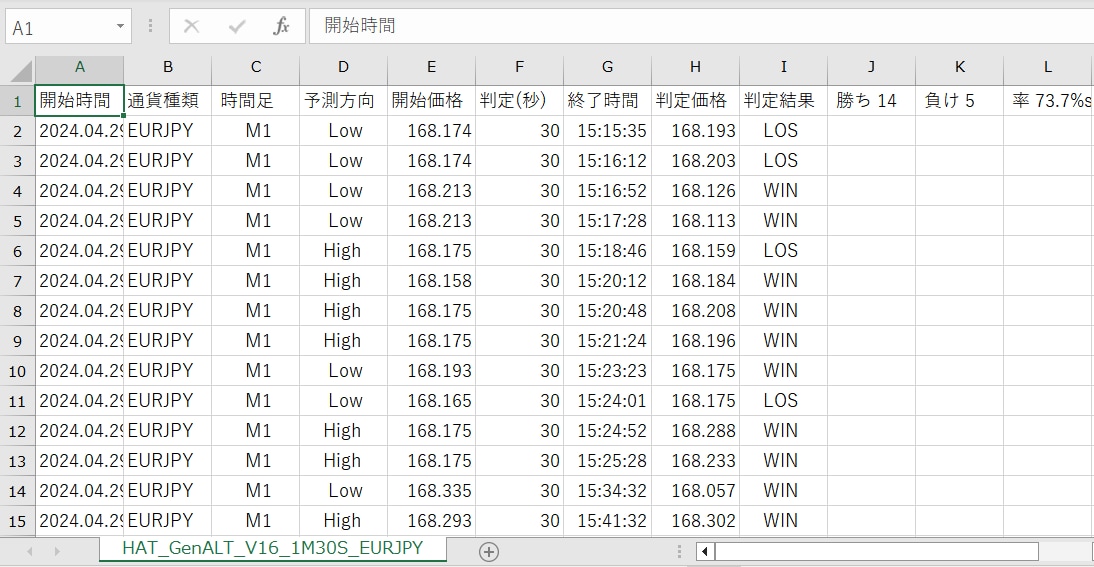Click LOS result in row 11
1094x567 pixels.
click(x=783, y=400)
